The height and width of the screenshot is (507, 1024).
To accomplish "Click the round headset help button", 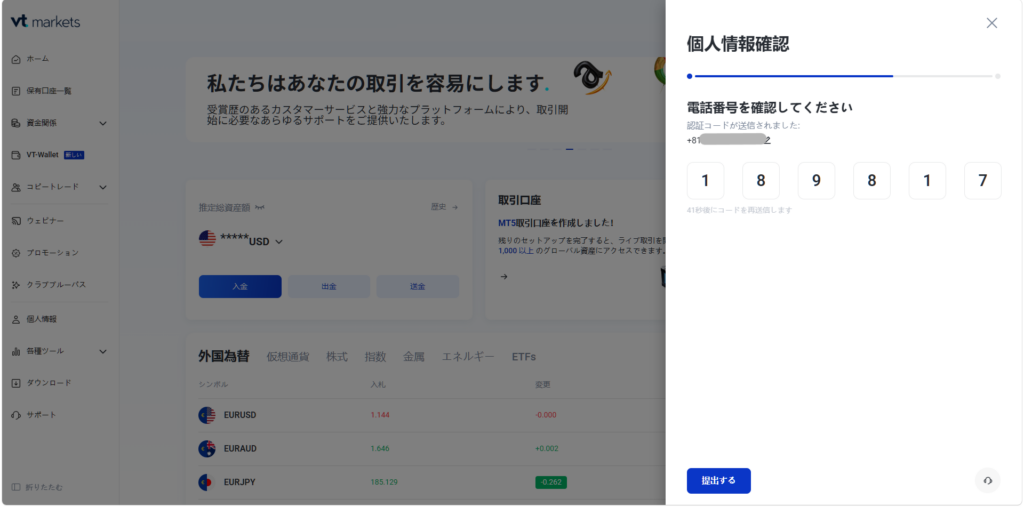I will [x=987, y=480].
